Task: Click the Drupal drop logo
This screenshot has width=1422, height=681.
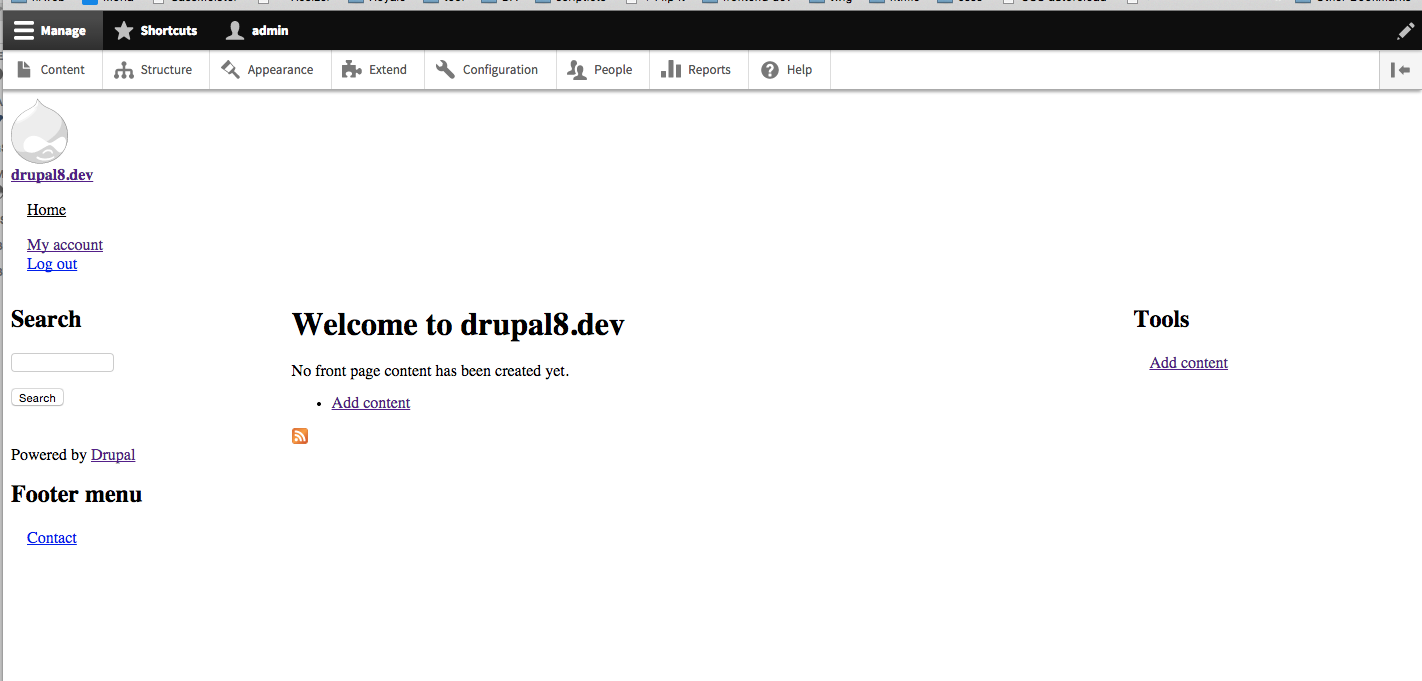Action: point(39,131)
